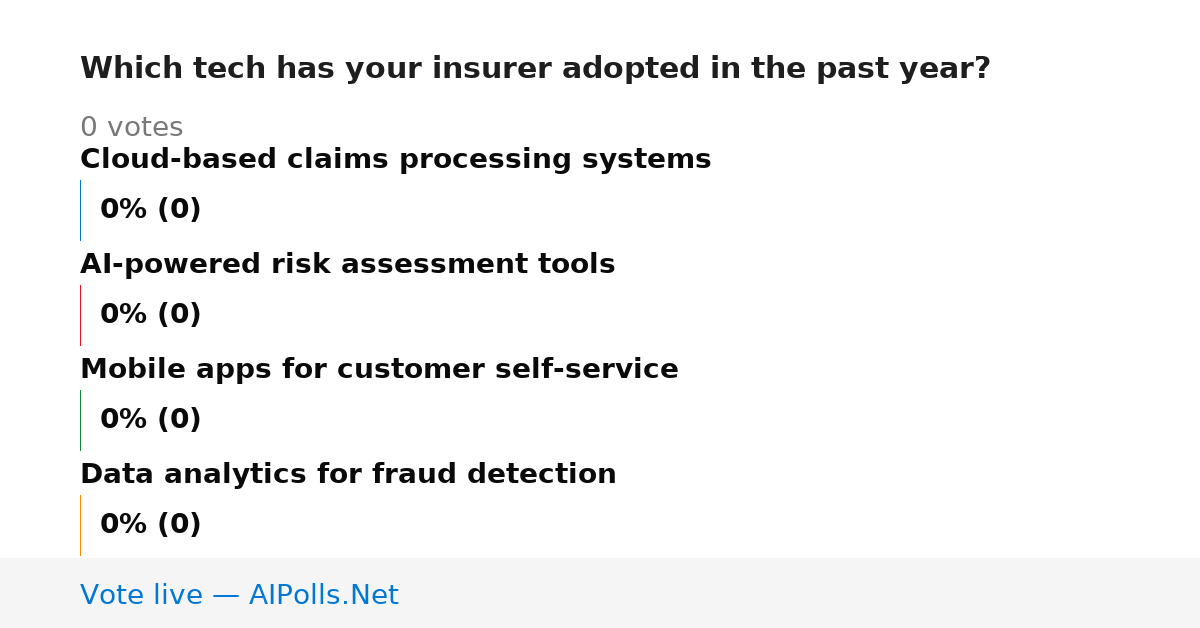Click the red bar for AI-powered risk
This screenshot has height=628, width=1200.
80,315
